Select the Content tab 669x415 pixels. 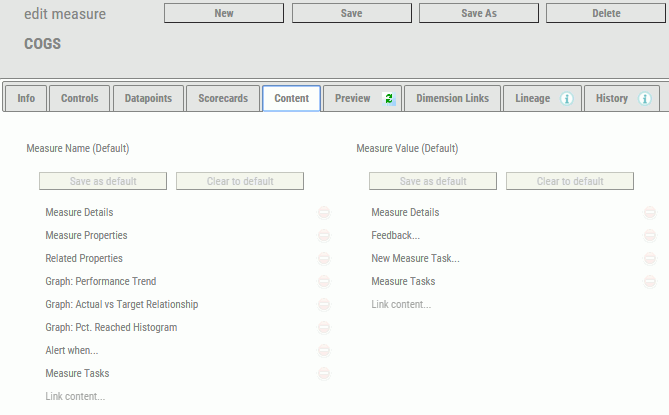(x=291, y=99)
